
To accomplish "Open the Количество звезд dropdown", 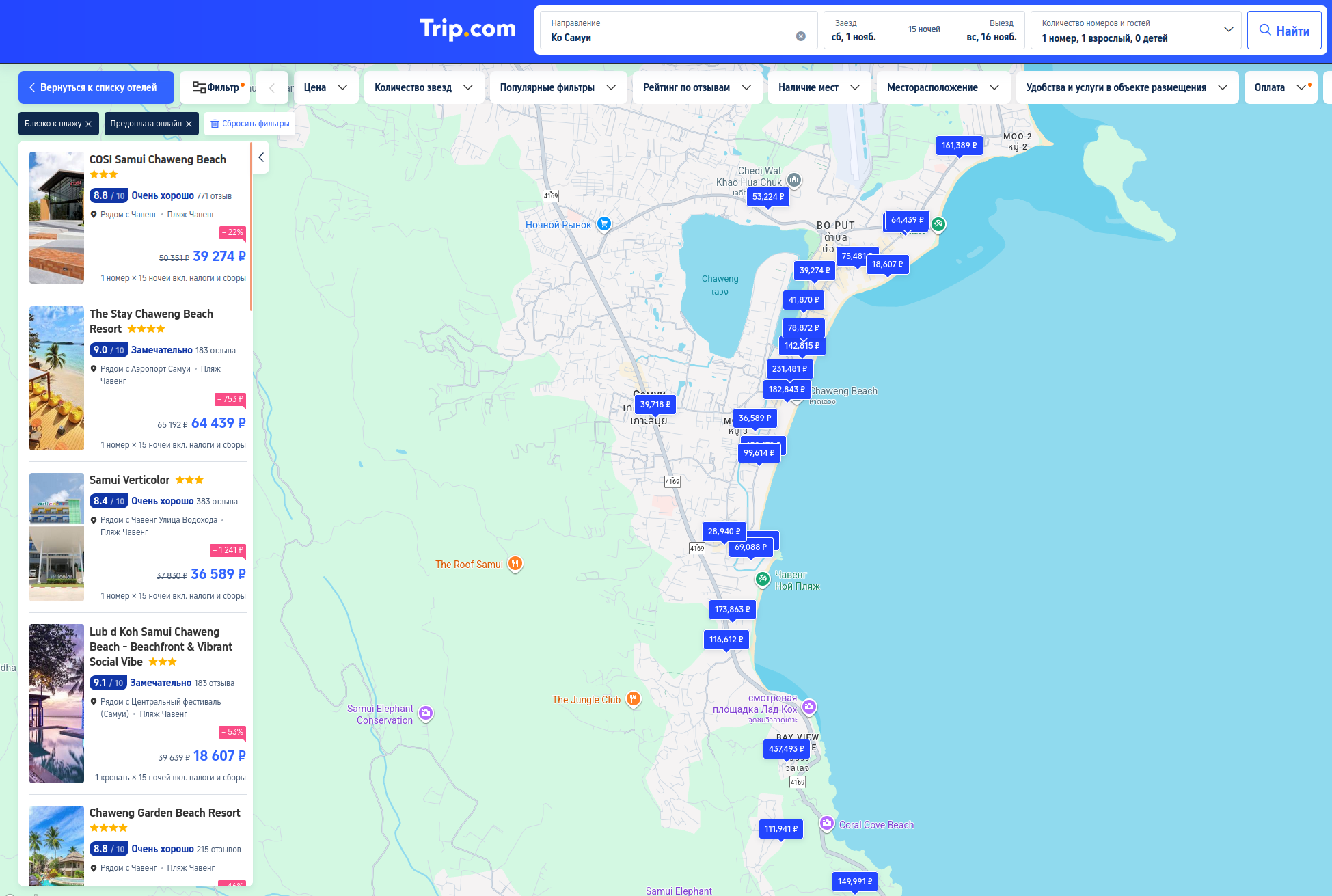I will point(424,87).
